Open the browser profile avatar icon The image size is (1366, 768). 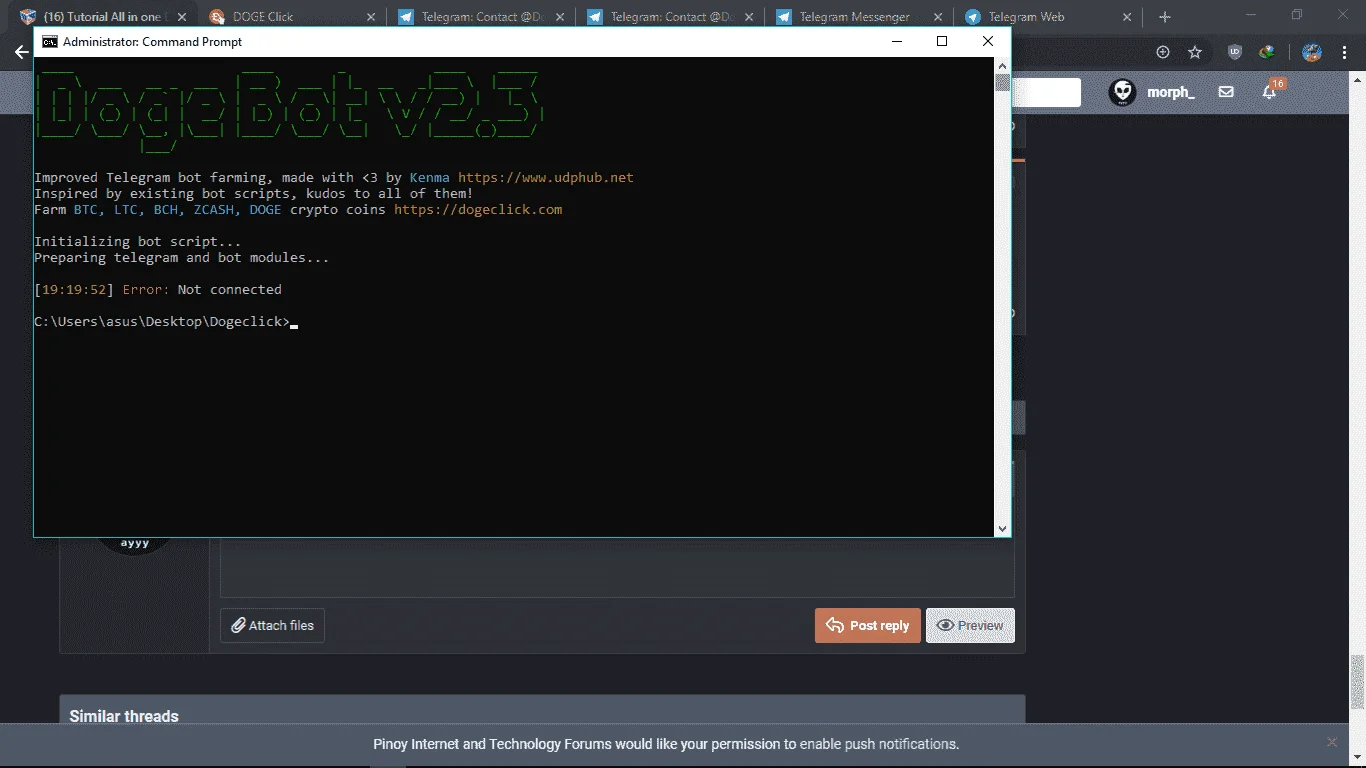[1313, 52]
